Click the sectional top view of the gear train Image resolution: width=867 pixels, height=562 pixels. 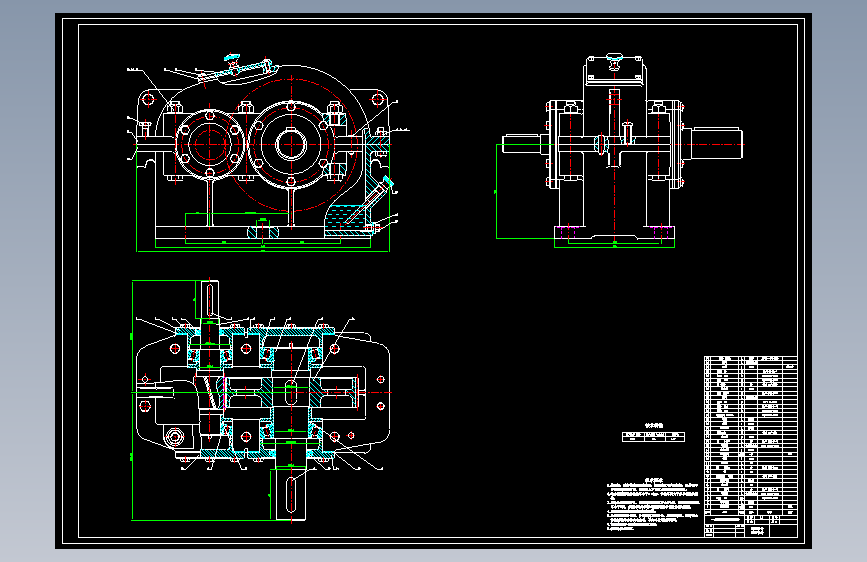click(x=261, y=400)
